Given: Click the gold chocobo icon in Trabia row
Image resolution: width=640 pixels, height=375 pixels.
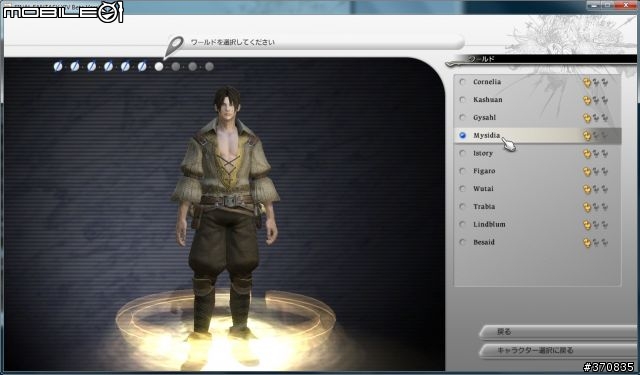Looking at the screenshot, I should coord(587,207).
